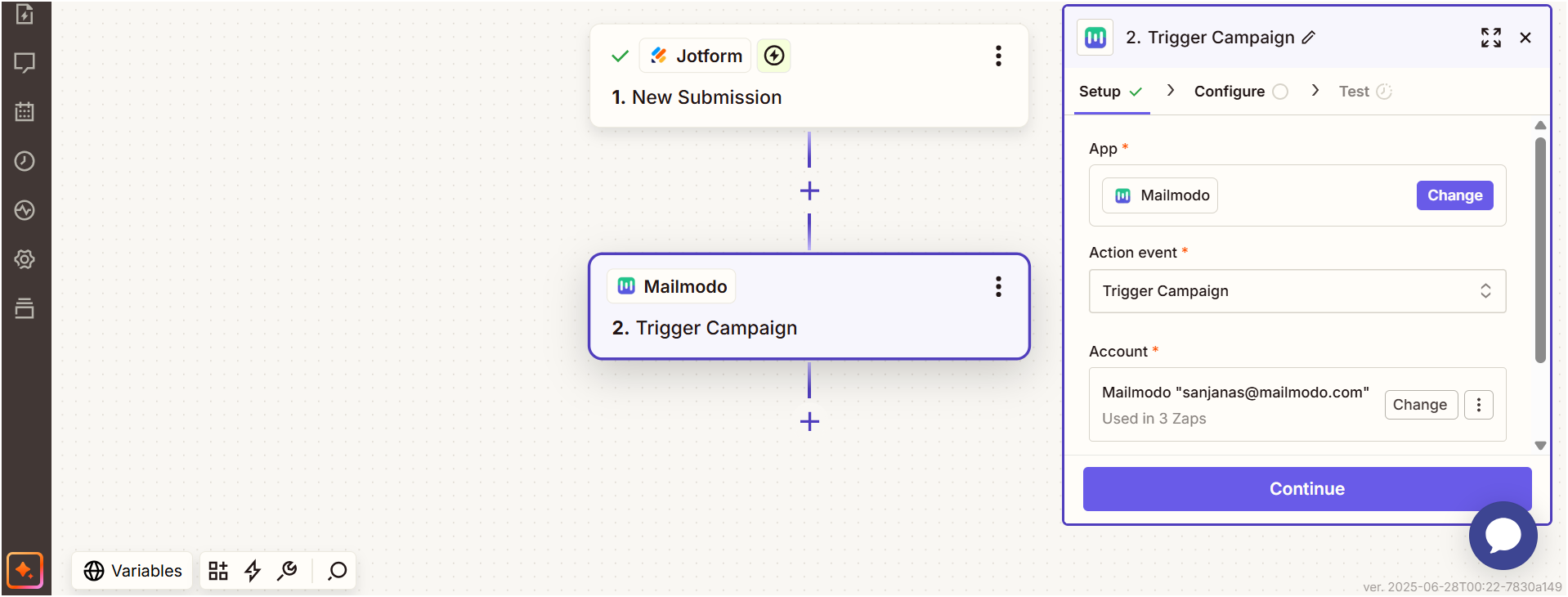Image resolution: width=1568 pixels, height=597 pixels.
Task: Click the lightning bolt icon in the bottom toolbar
Action: tap(253, 571)
